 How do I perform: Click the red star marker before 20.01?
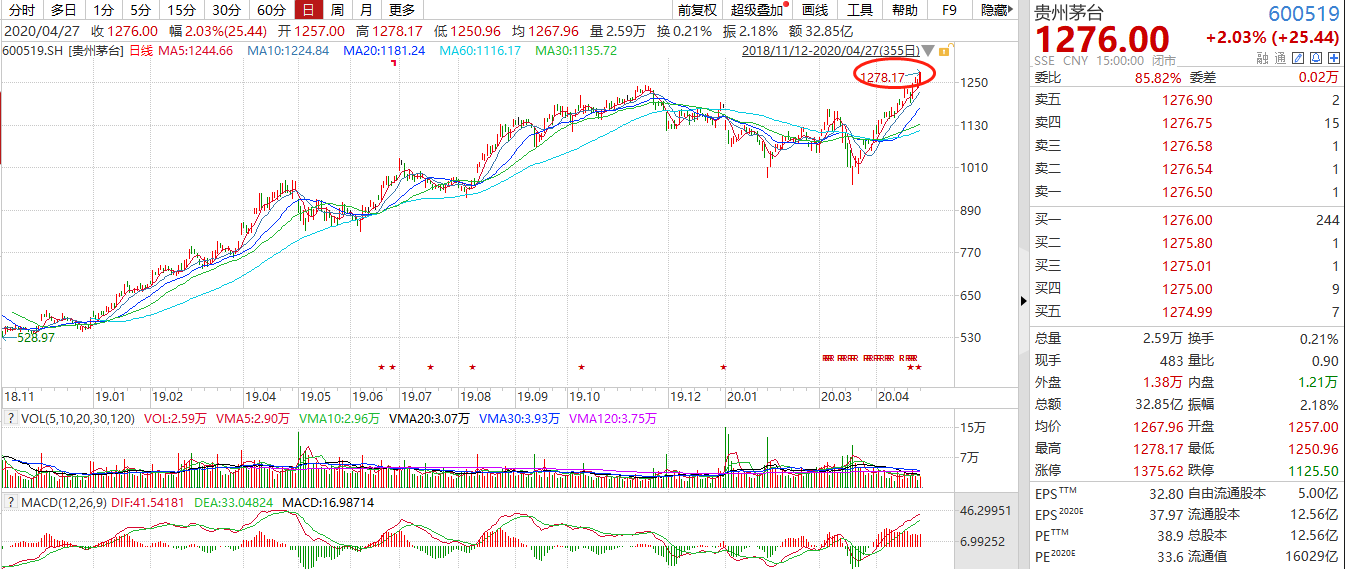(723, 368)
